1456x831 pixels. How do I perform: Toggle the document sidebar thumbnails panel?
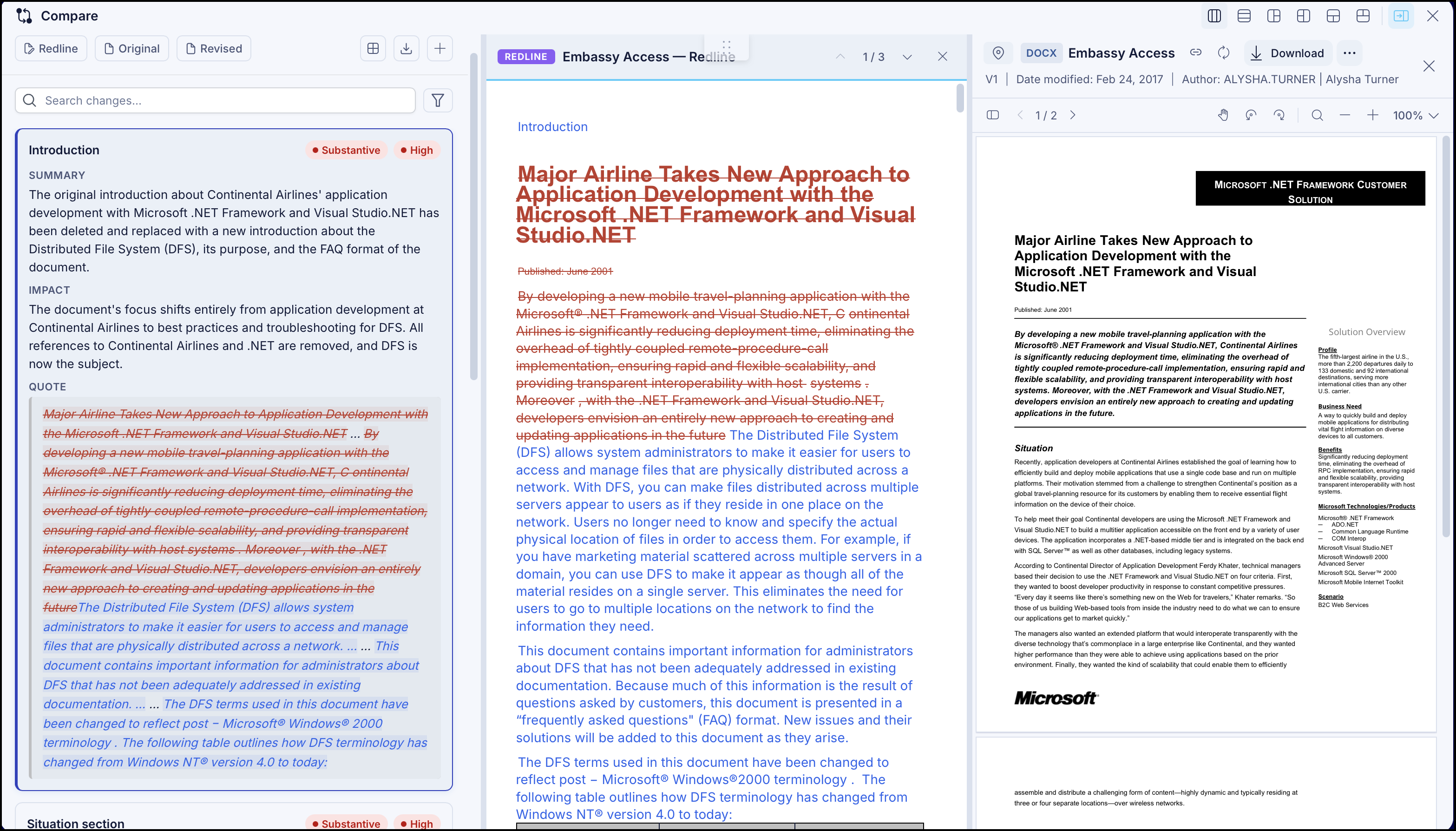tap(993, 115)
